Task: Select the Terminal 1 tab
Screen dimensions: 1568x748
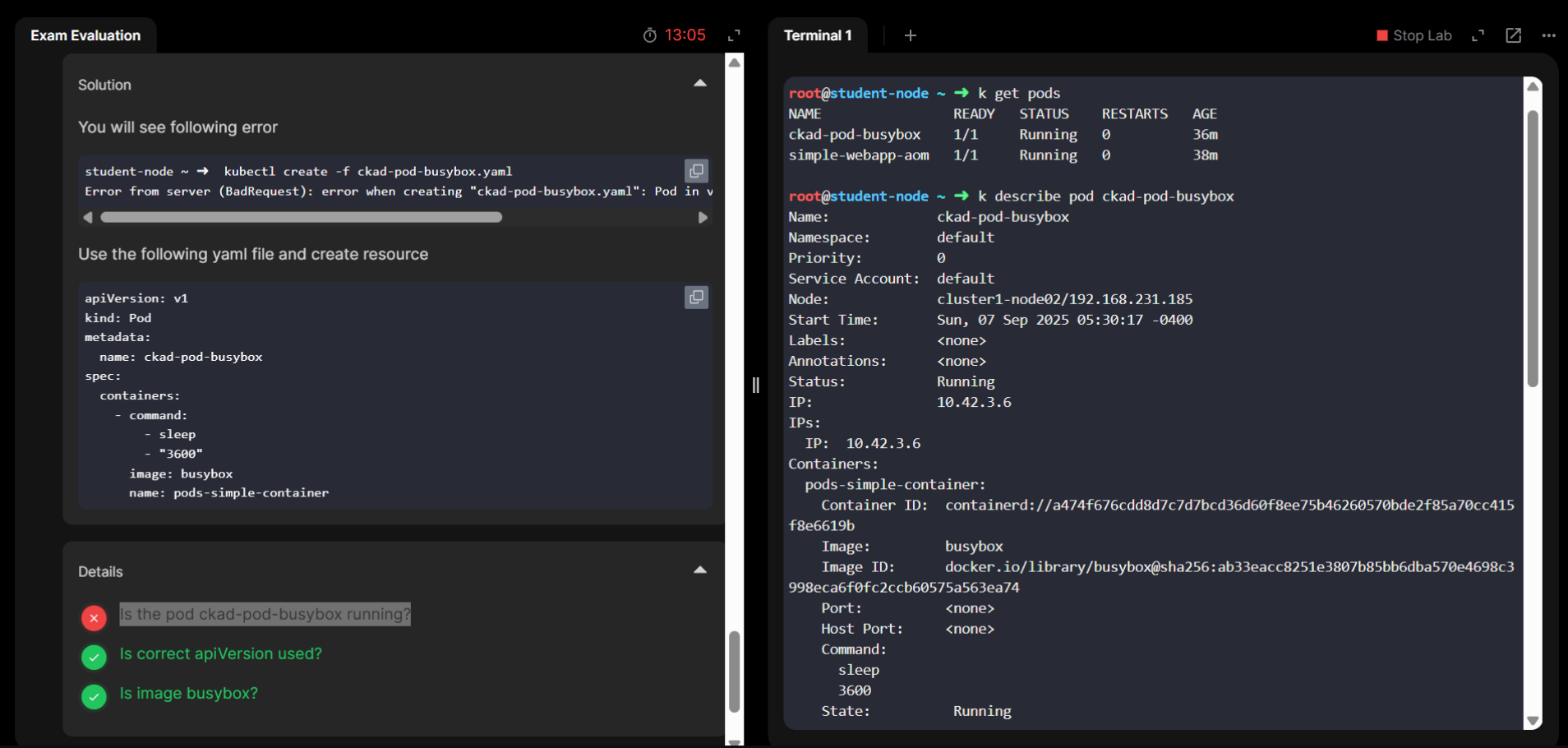Action: (x=817, y=35)
